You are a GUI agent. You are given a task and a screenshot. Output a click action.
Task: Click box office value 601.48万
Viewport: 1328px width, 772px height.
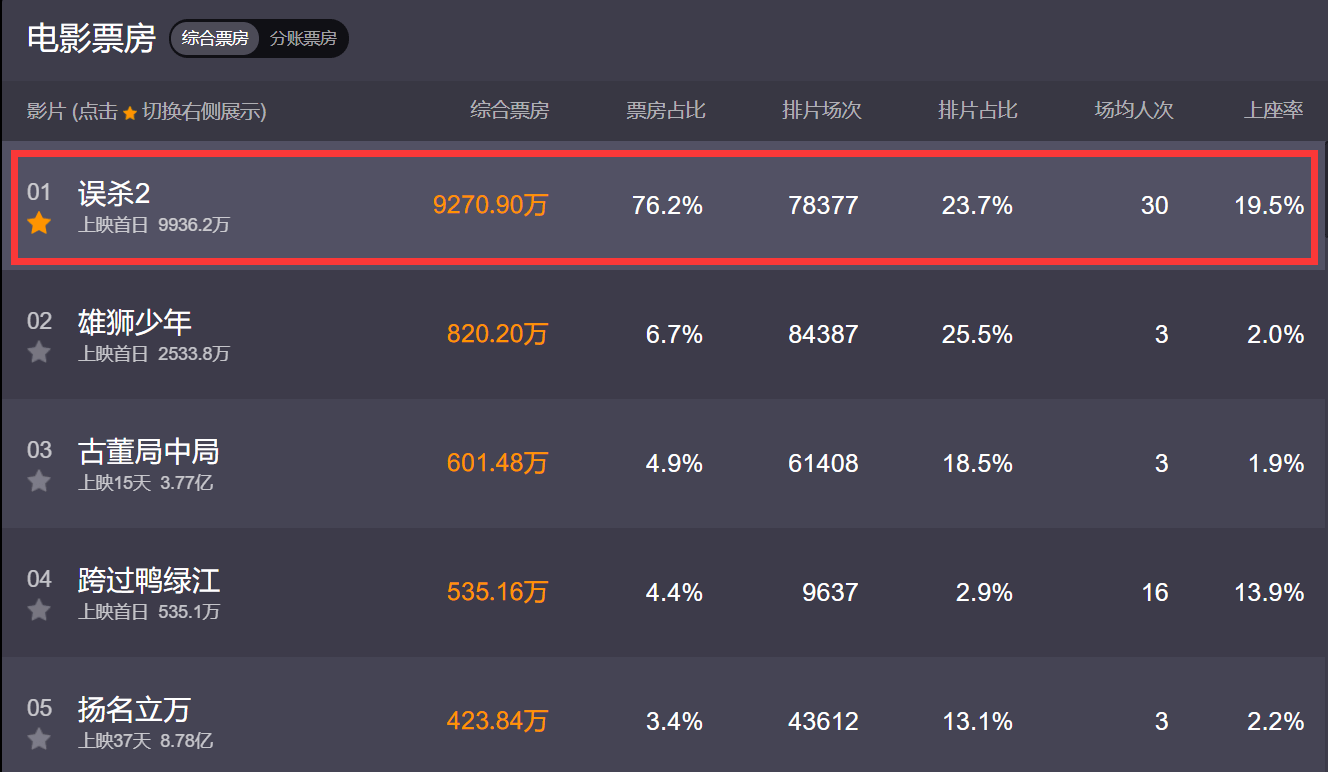pyautogui.click(x=498, y=464)
